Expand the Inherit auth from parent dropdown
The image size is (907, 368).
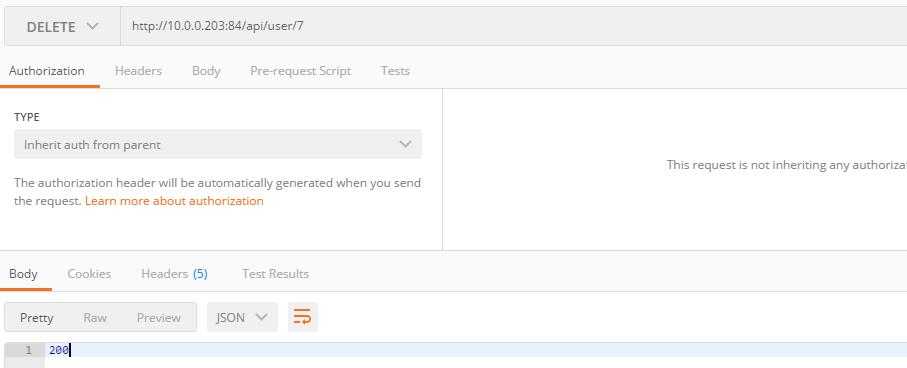pyautogui.click(x=218, y=145)
